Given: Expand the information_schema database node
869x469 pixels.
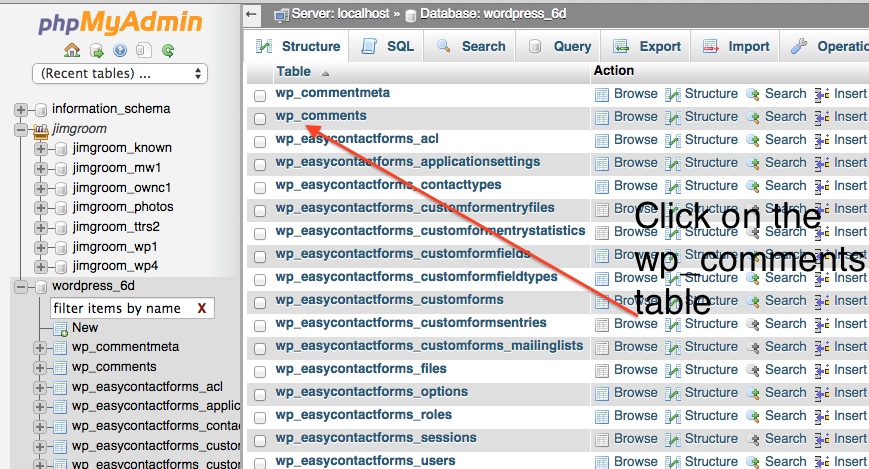Looking at the screenshot, I should (21, 110).
